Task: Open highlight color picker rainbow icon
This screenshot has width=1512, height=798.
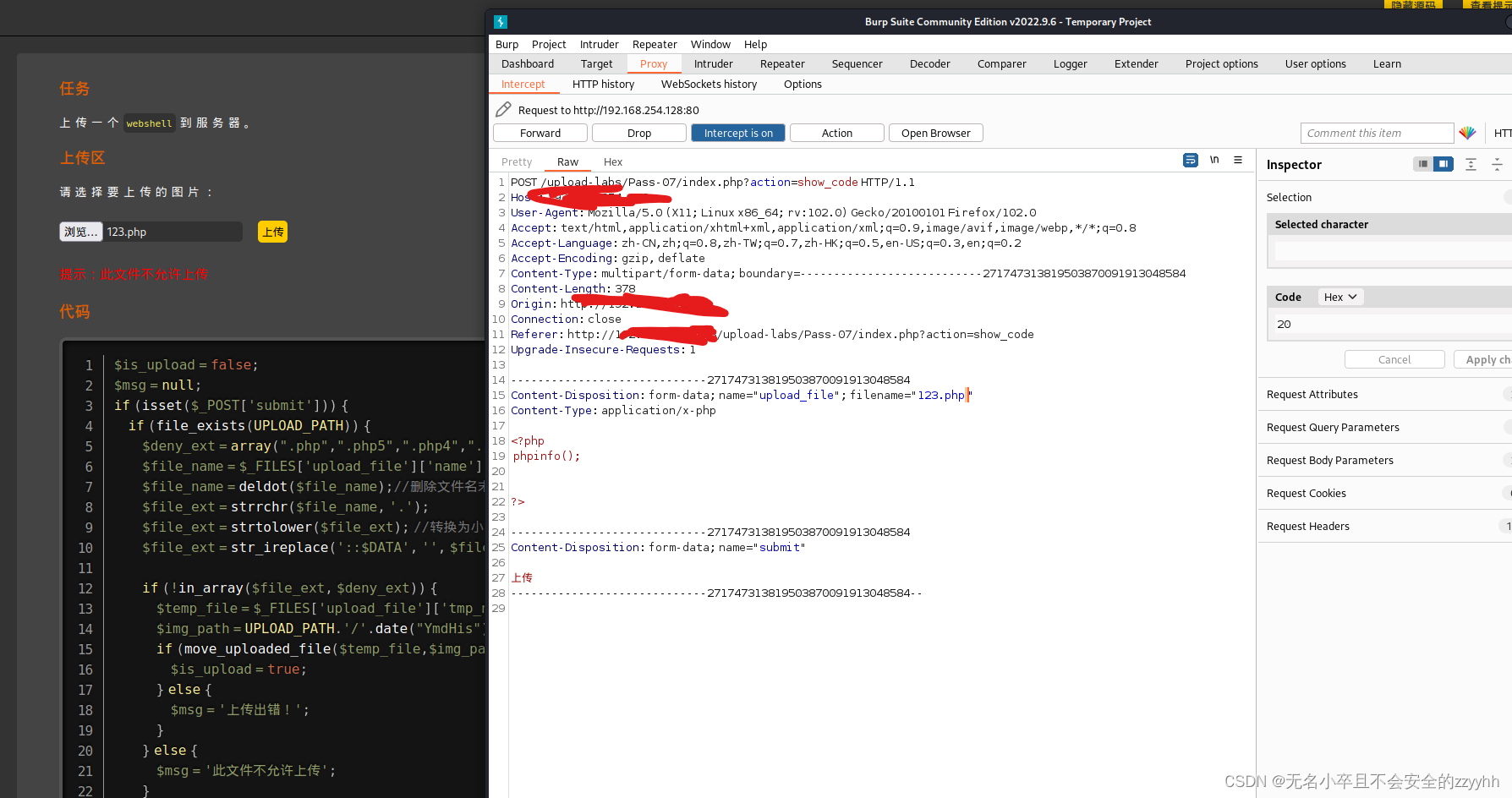Action: 1467,133
